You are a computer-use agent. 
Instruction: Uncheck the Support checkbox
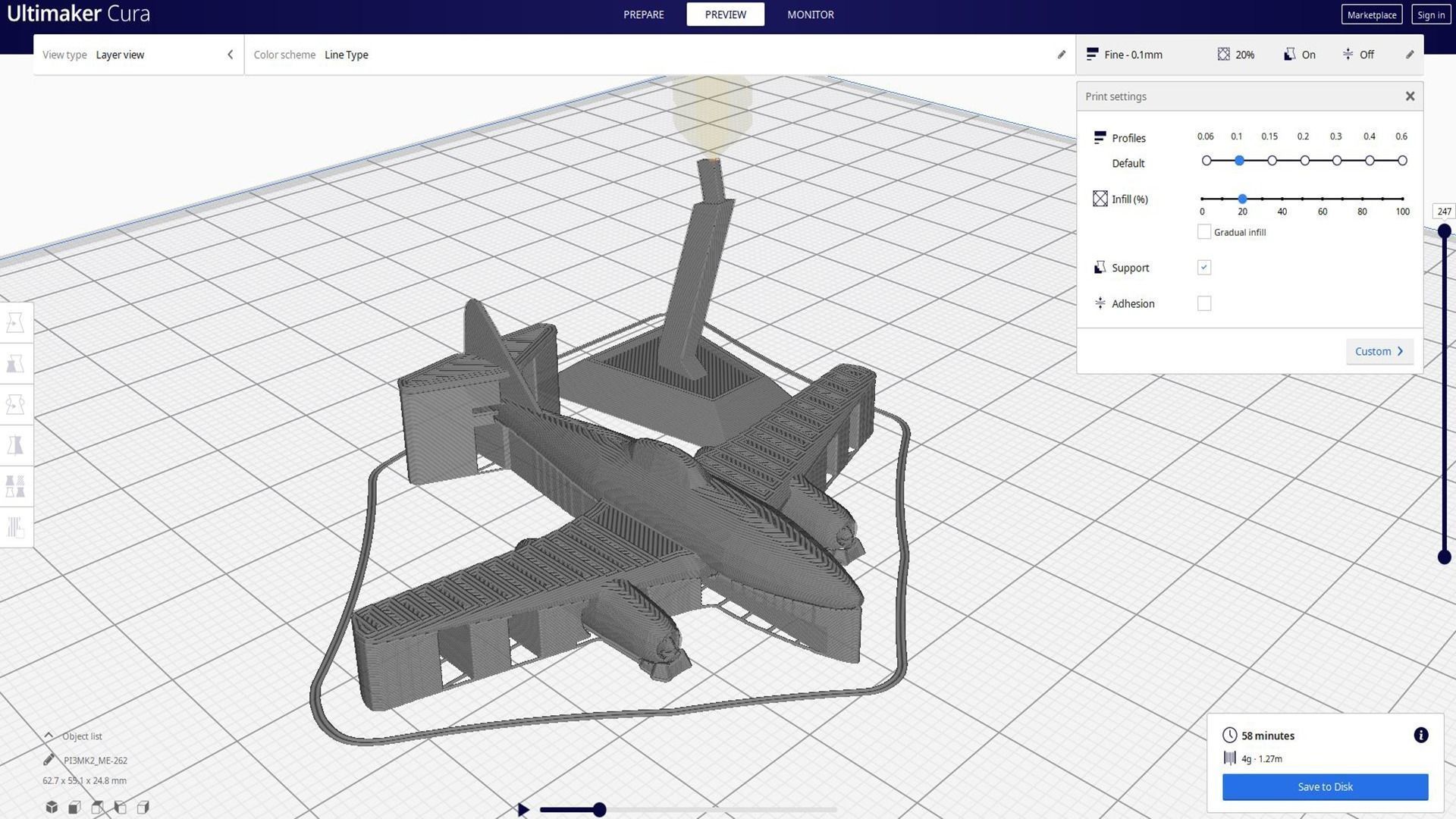coord(1203,267)
